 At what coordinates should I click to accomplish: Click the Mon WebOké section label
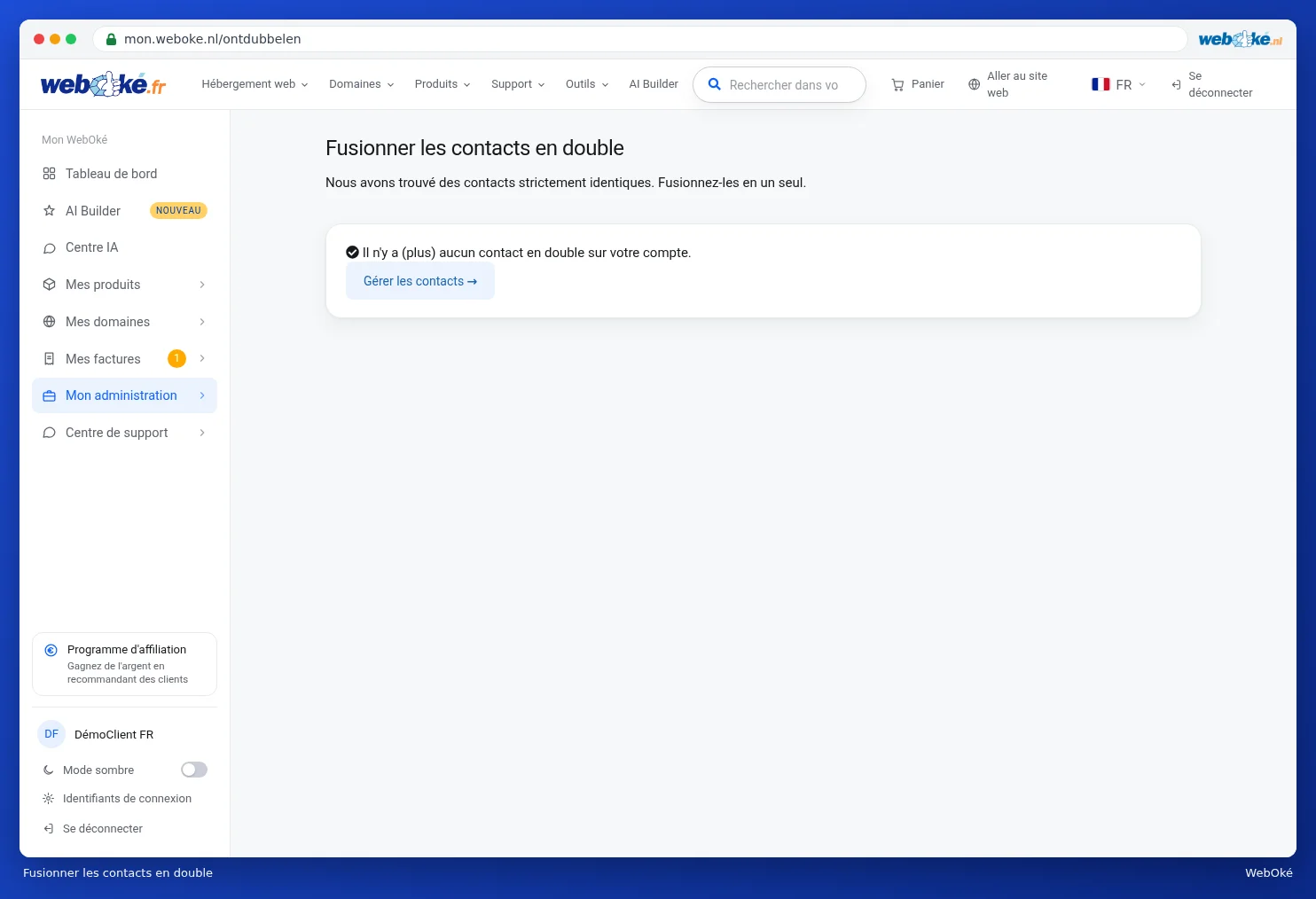point(74,140)
